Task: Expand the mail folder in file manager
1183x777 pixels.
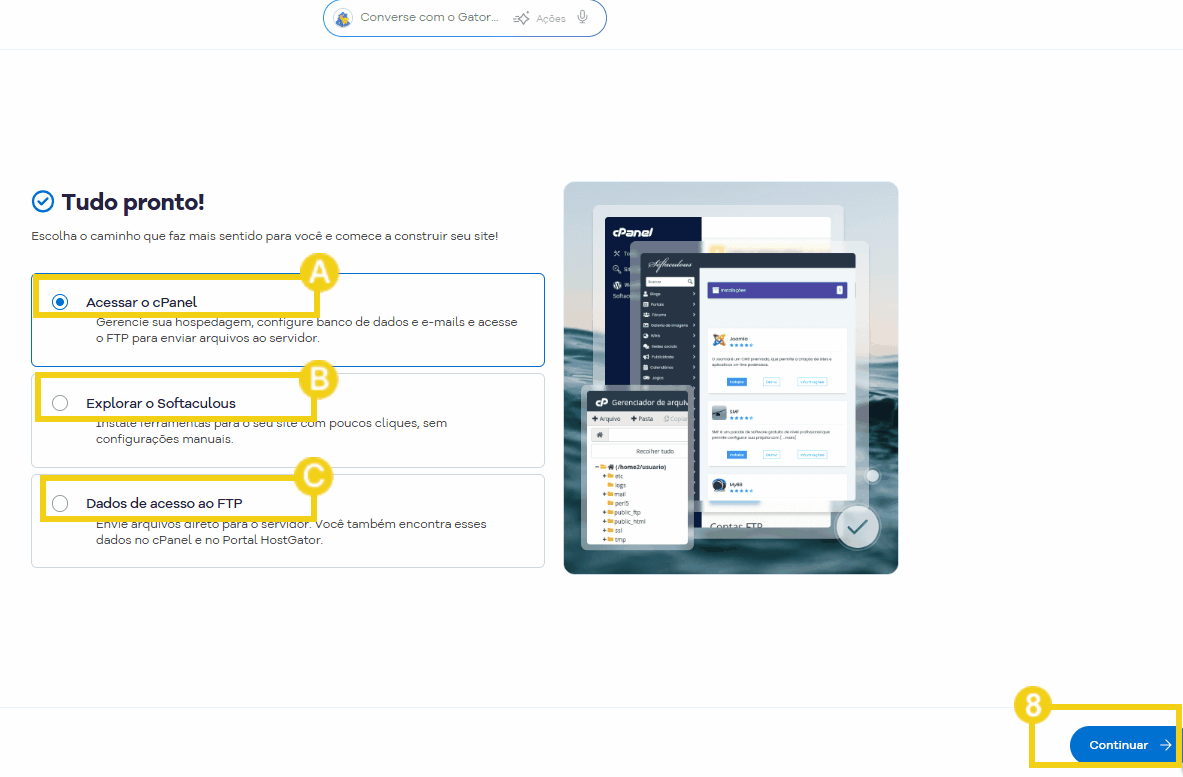Action: 604,494
